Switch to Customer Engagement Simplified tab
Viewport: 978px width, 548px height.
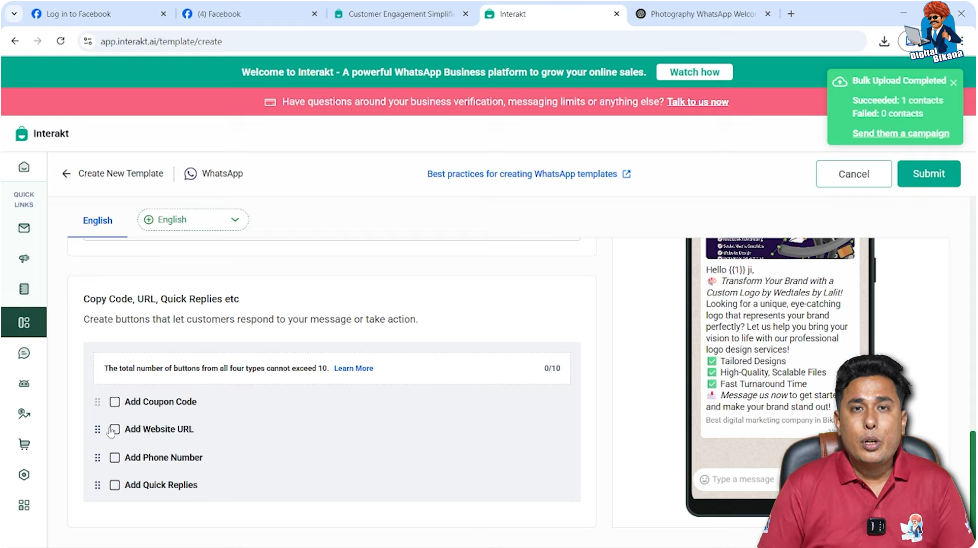401,14
